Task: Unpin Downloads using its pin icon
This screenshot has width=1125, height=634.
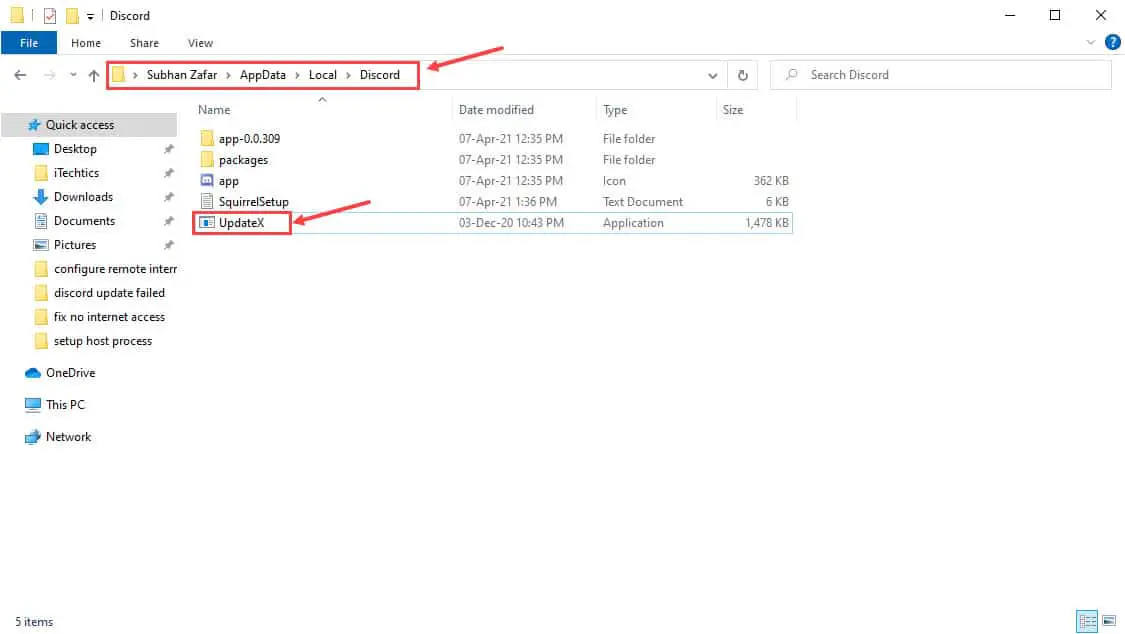Action: coord(169,197)
